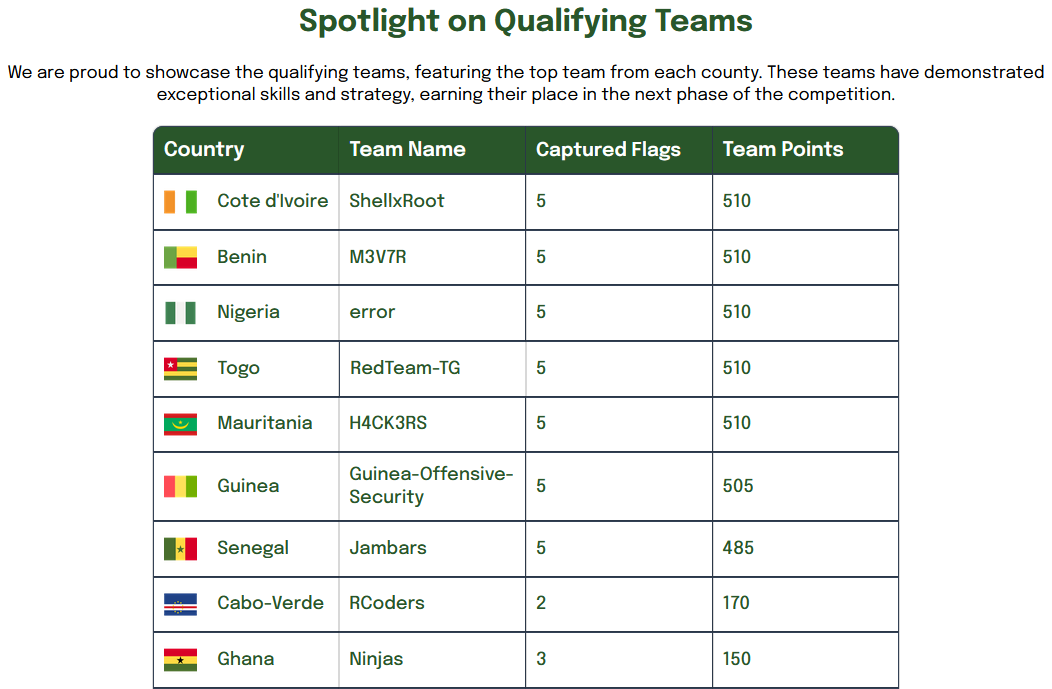Click the Guinea flag icon
Viewport: 1052px width, 689px height.
tap(180, 486)
